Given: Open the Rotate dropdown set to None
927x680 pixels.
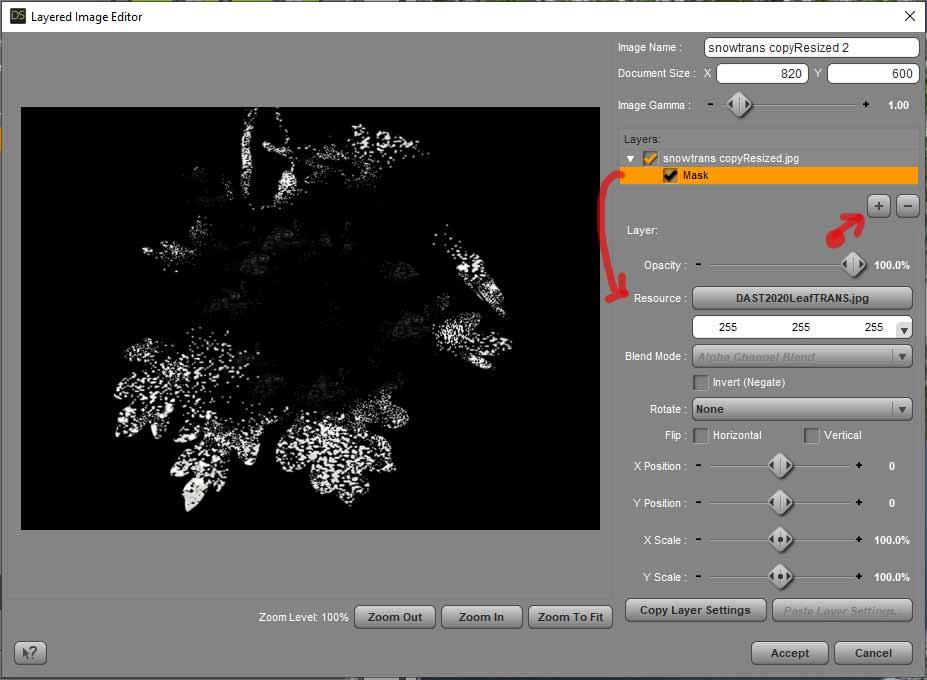Looking at the screenshot, I should click(x=802, y=409).
